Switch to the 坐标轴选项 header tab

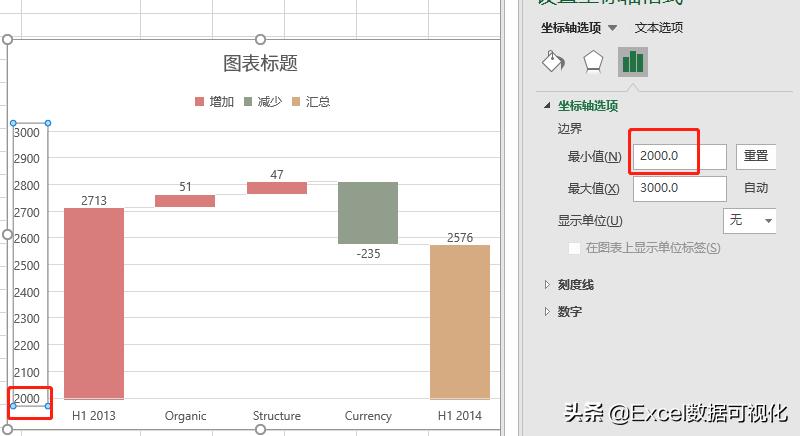pyautogui.click(x=571, y=28)
